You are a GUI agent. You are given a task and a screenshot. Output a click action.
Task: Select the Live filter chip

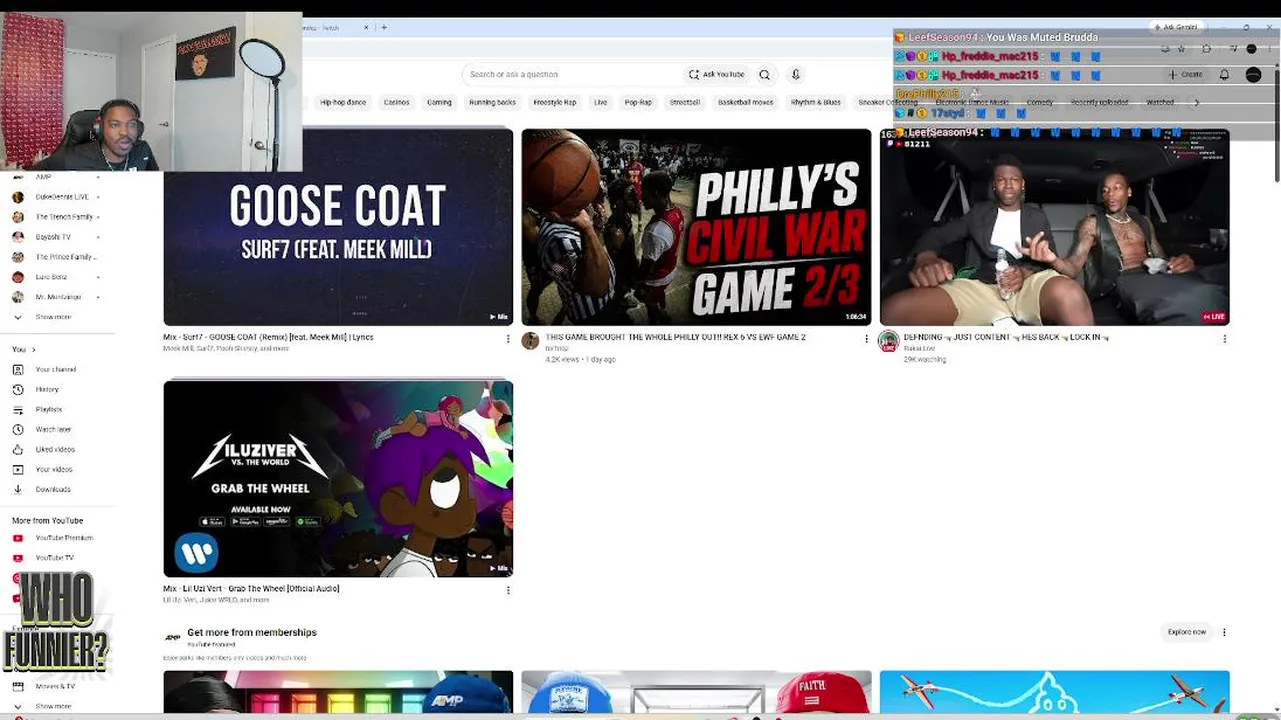click(x=600, y=102)
